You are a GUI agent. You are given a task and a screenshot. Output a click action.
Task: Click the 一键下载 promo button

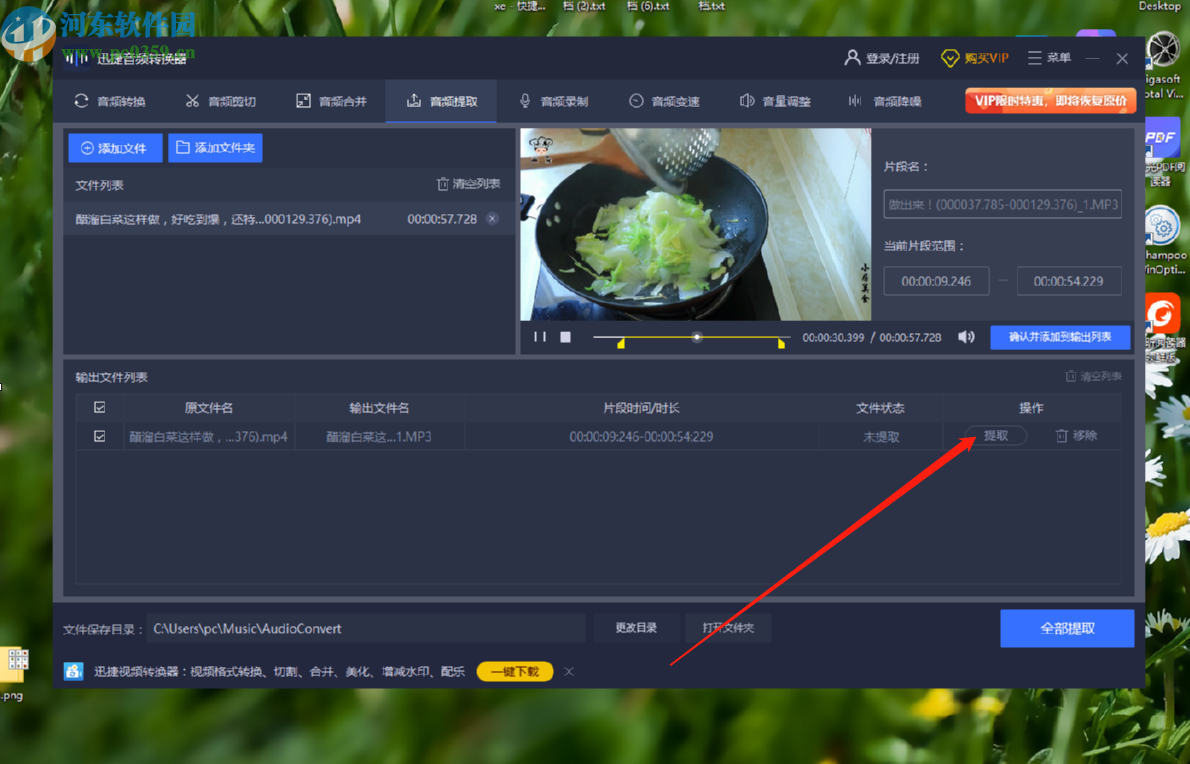point(515,671)
